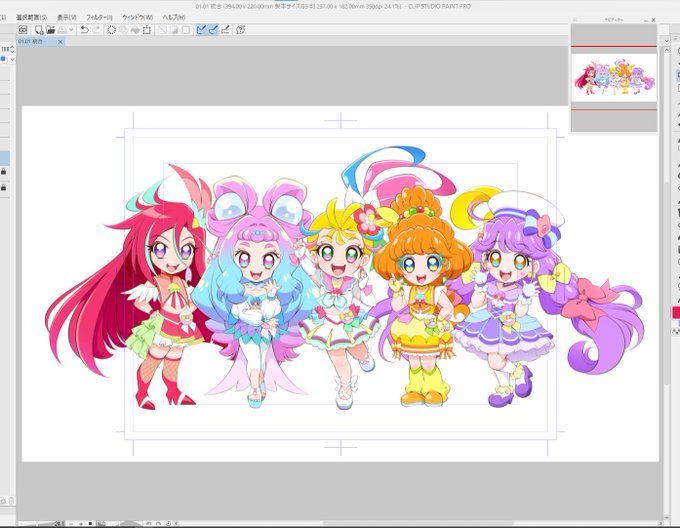Minimize the Navigator floating panel
This screenshot has height=528, width=680.
(645, 20)
